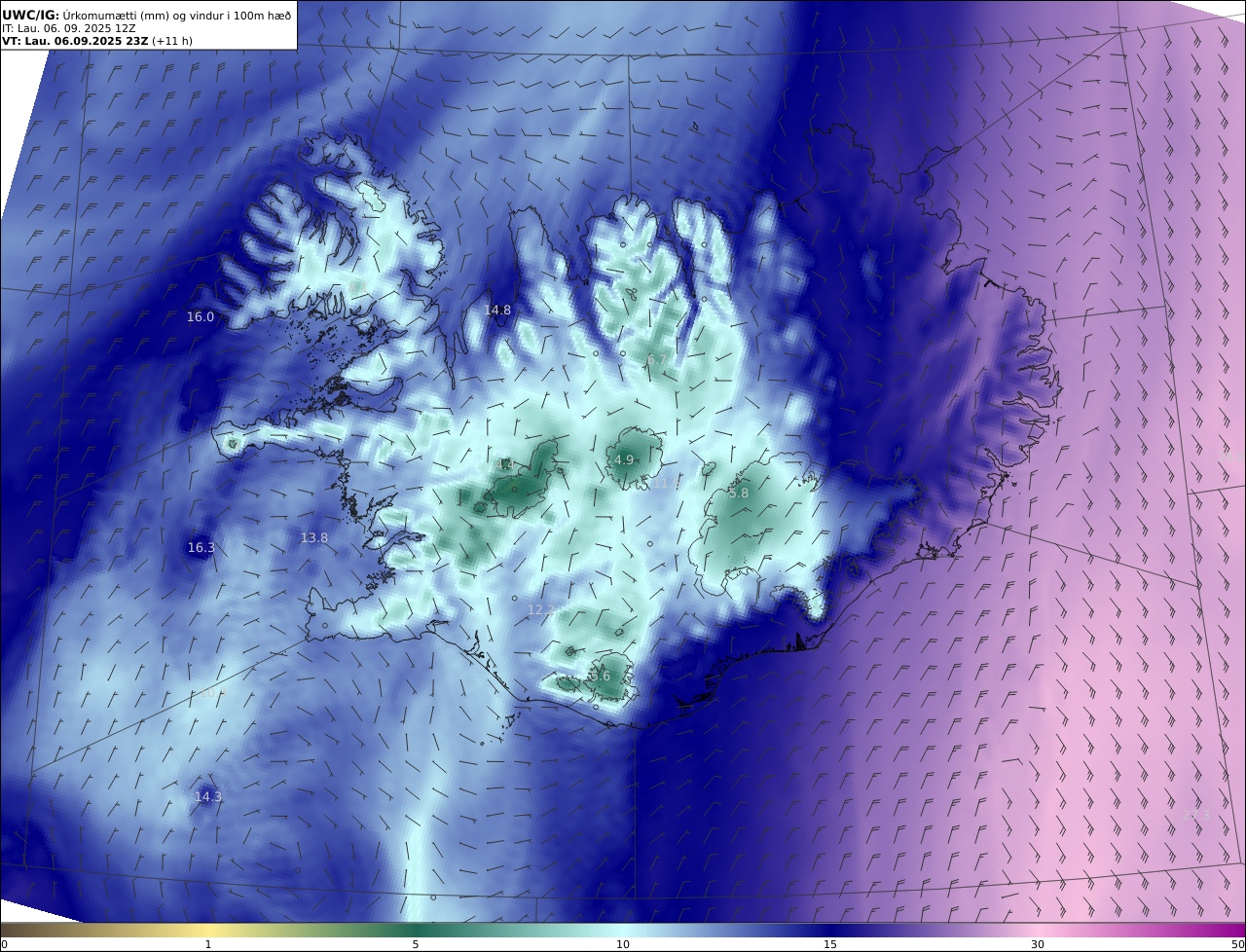The height and width of the screenshot is (952, 1246).
Task: Click the colorbar tick label 10
Action: pos(623,944)
